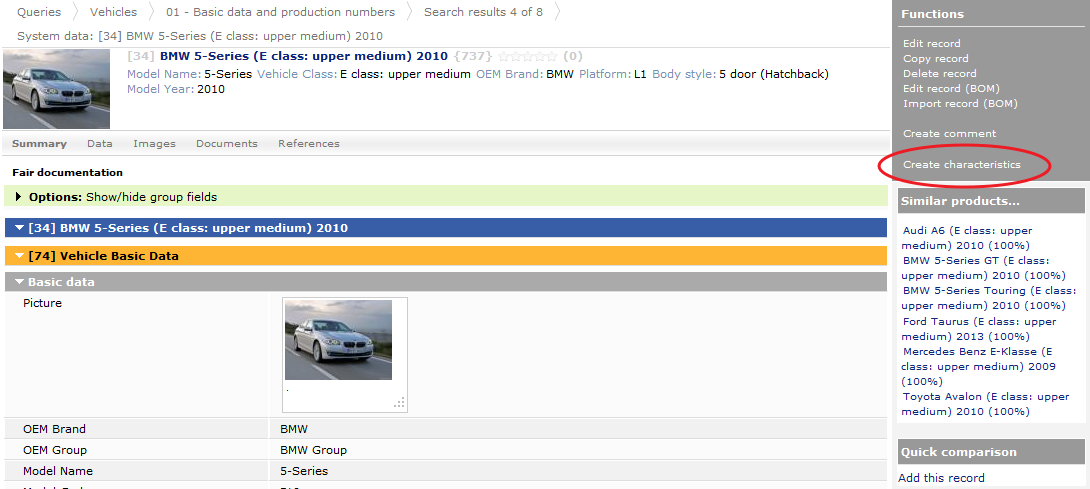Screen dimensions: 1090x489
Task: Click the {737} counter beside the title
Action: tap(473, 56)
